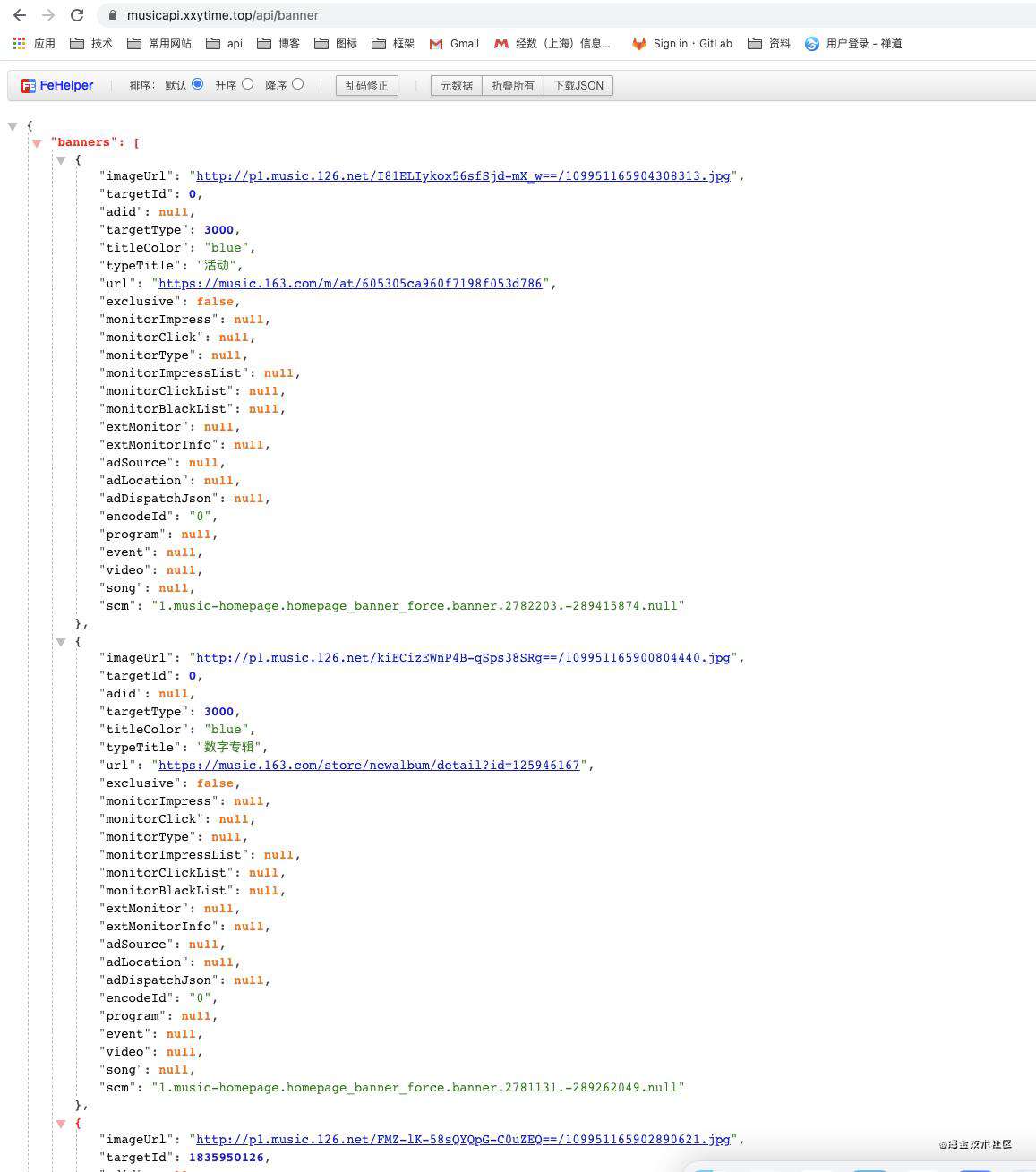Click the 折叠所有 button
Viewport: 1036px width, 1172px height.
[x=513, y=85]
